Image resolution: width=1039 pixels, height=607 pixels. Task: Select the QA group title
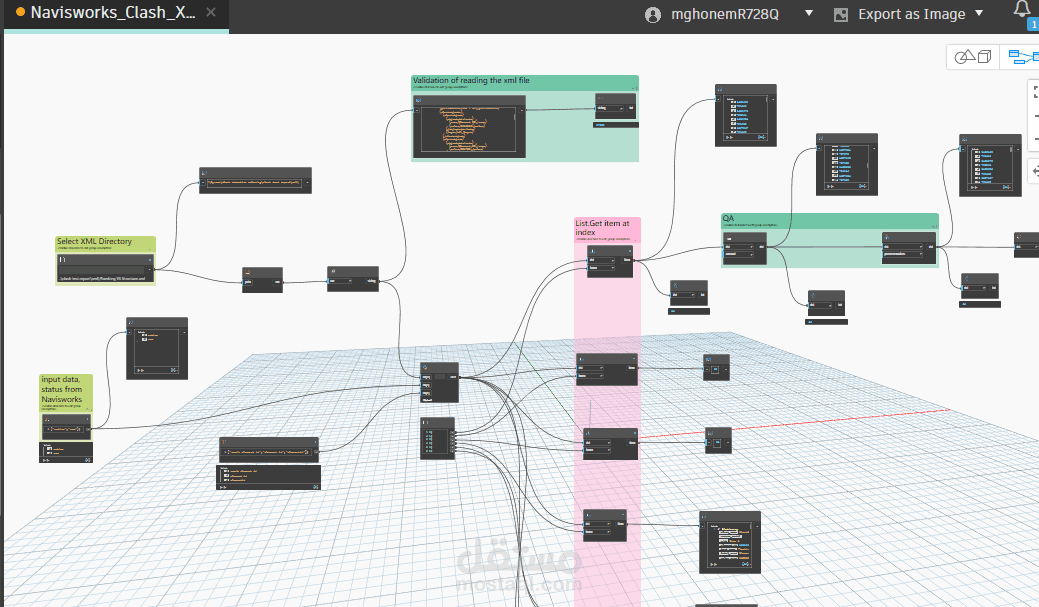point(728,218)
